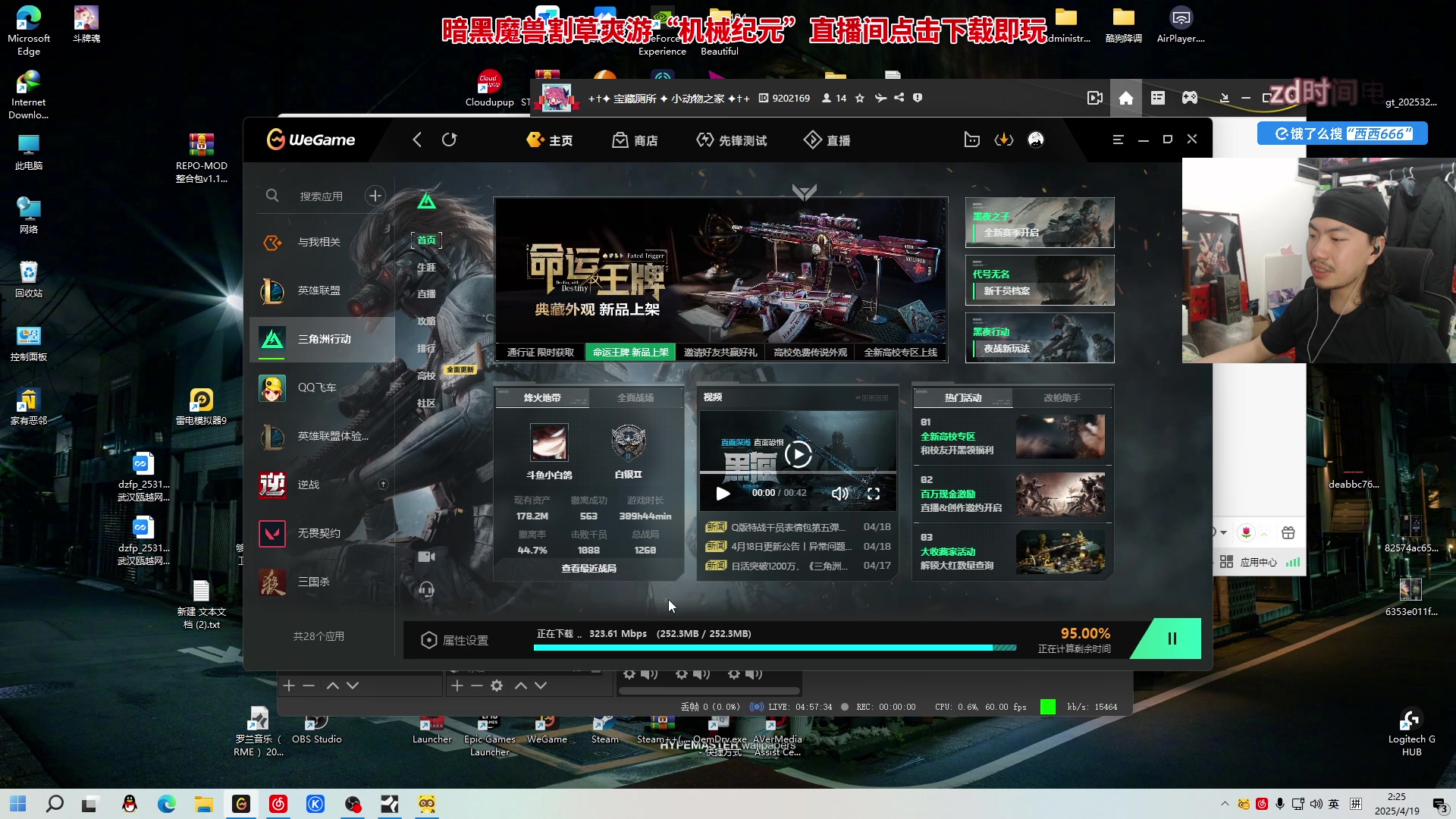Select 通行证 限时获取 banner tab
The width and height of the screenshot is (1456, 819).
pos(540,352)
